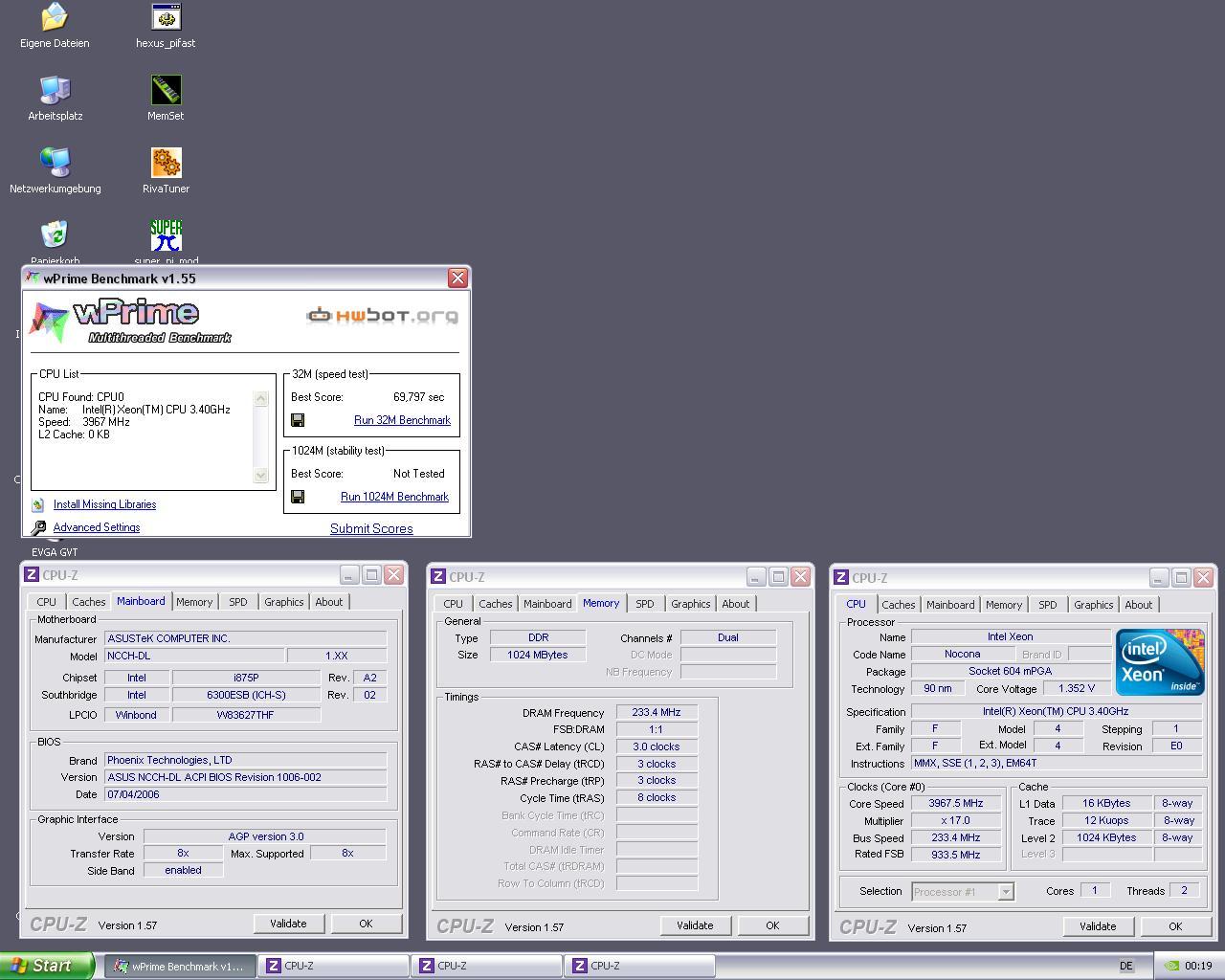This screenshot has height=980, width=1225.
Task: Minimize the Memory CPU-Z window
Action: [756, 577]
